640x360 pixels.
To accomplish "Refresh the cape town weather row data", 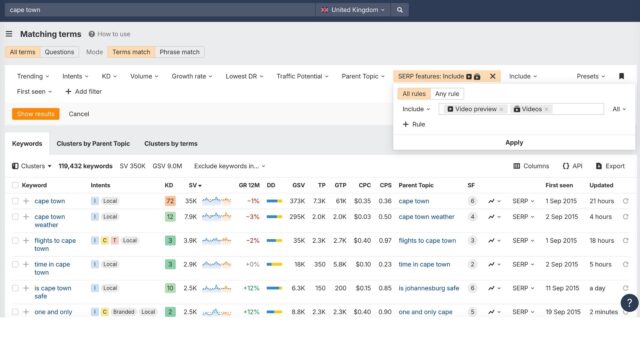I will pyautogui.click(x=625, y=217).
